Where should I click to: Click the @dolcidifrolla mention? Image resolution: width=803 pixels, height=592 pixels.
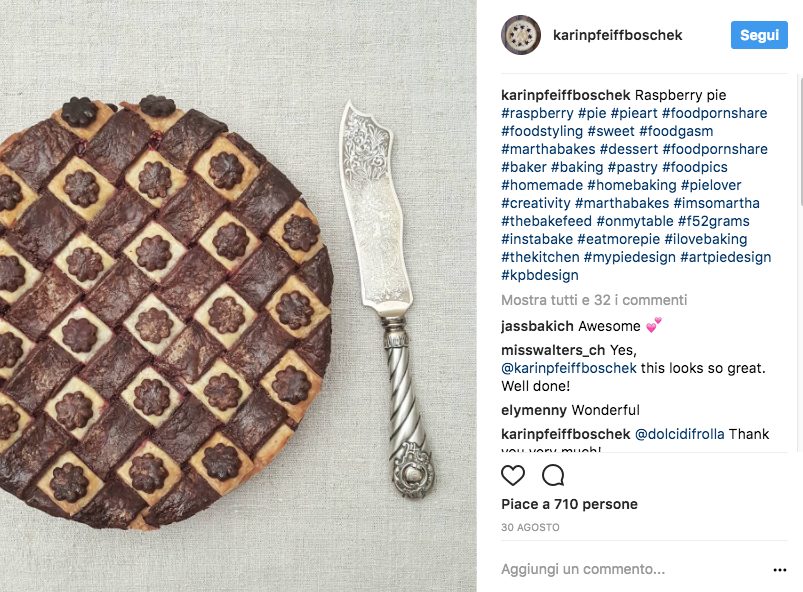tap(680, 434)
